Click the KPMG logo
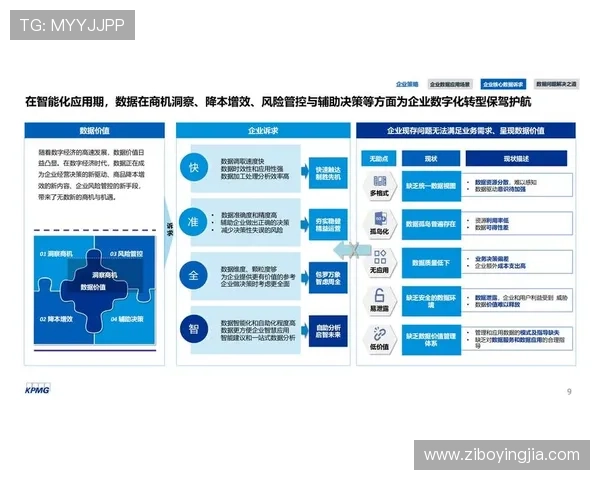This screenshot has width=600, height=480. (37, 388)
